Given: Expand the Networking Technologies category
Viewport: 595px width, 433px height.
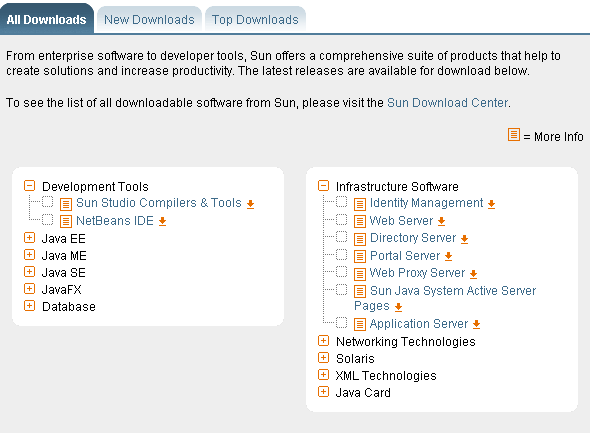Looking at the screenshot, I should (323, 341).
